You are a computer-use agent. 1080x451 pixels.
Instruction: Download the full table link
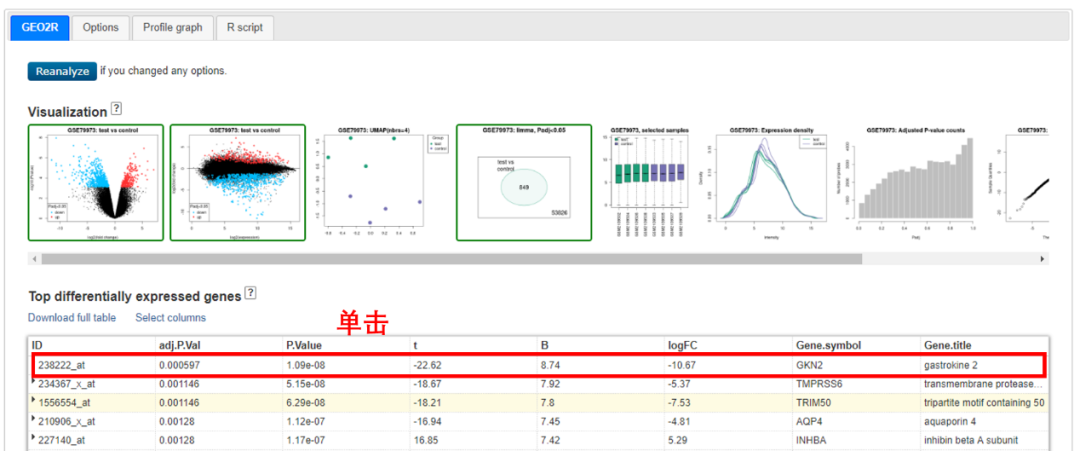[x=72, y=317]
